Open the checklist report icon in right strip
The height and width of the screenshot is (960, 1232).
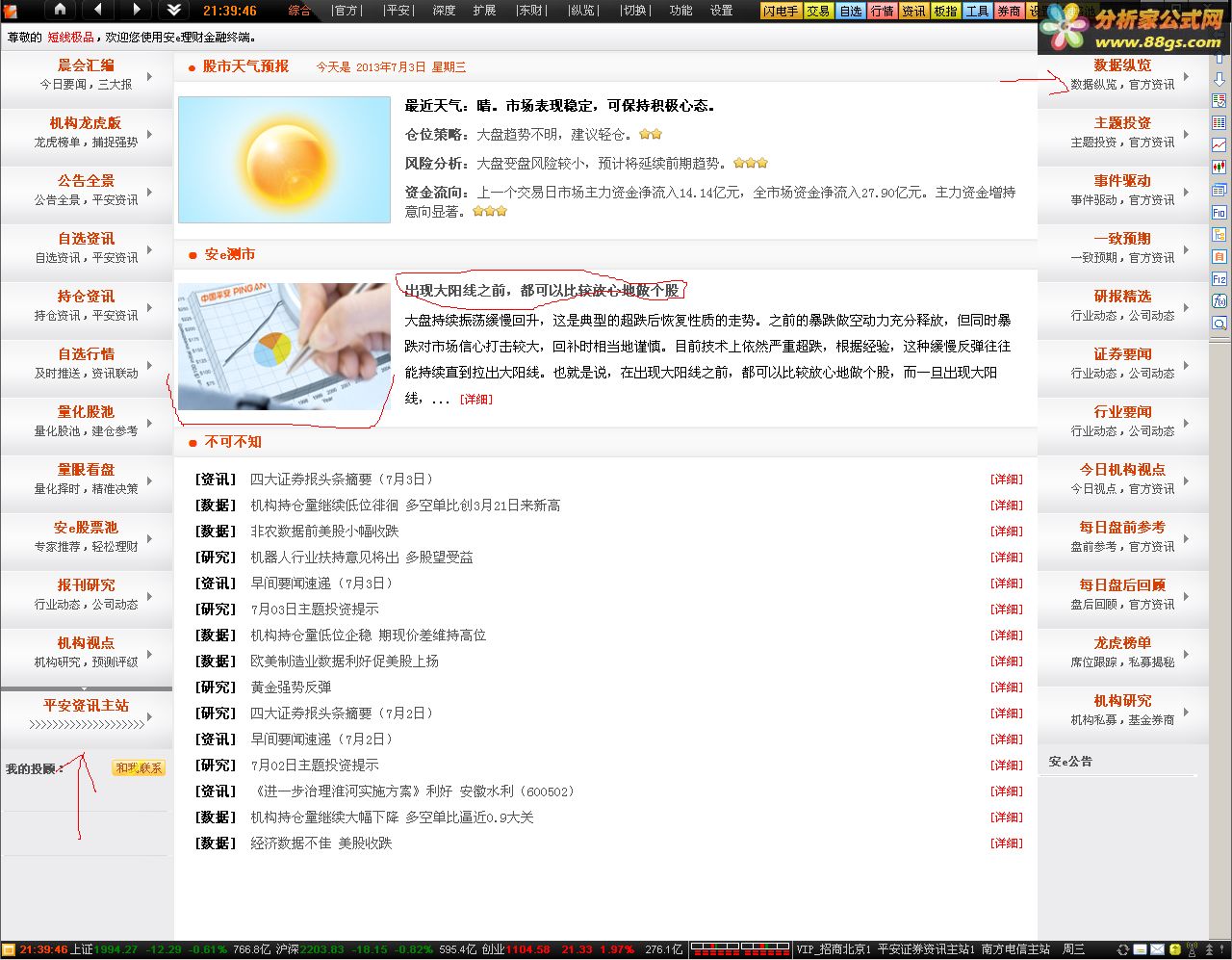coord(1219,100)
